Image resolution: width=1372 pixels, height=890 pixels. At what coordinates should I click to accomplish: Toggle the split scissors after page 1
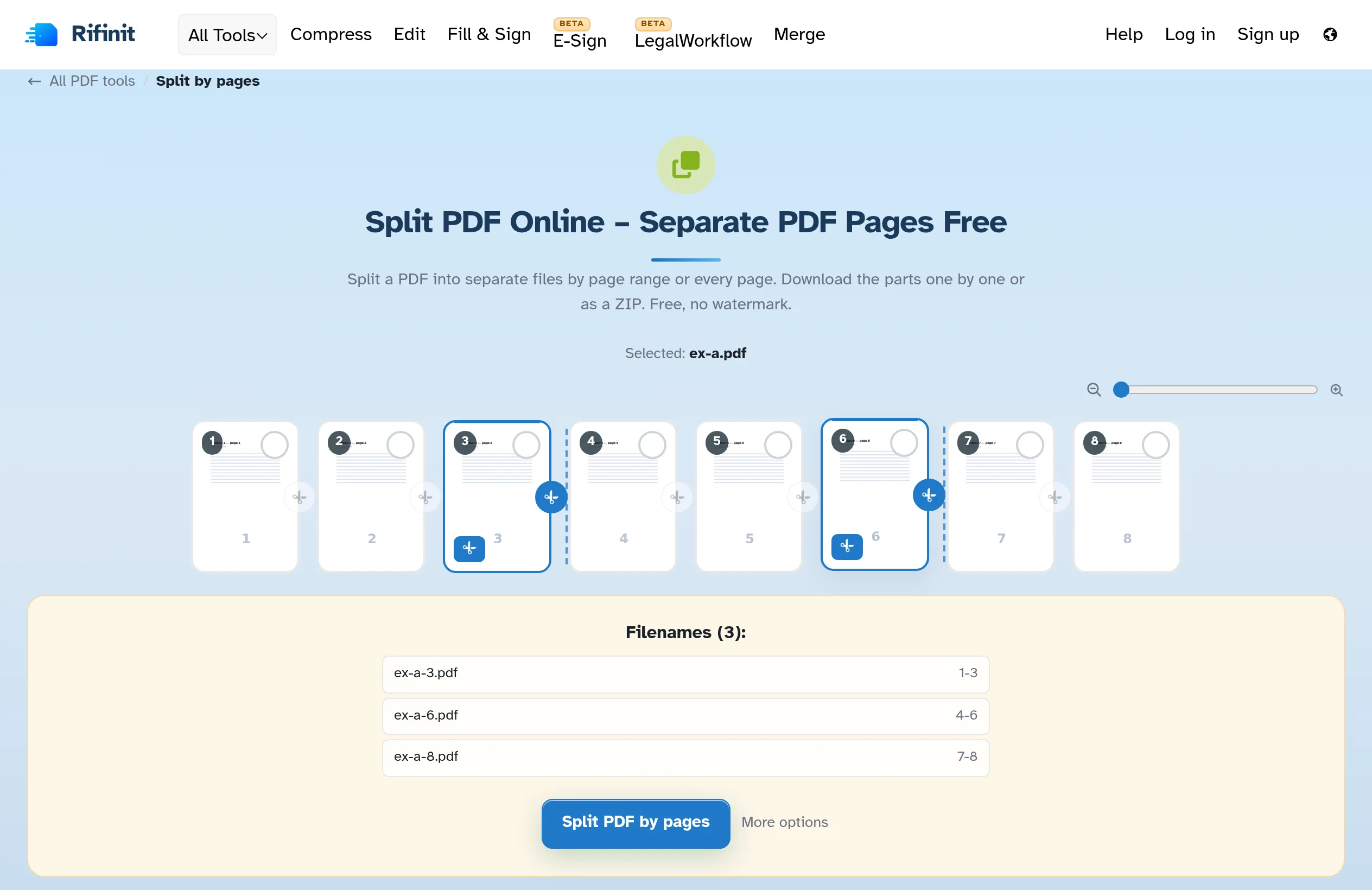click(299, 497)
